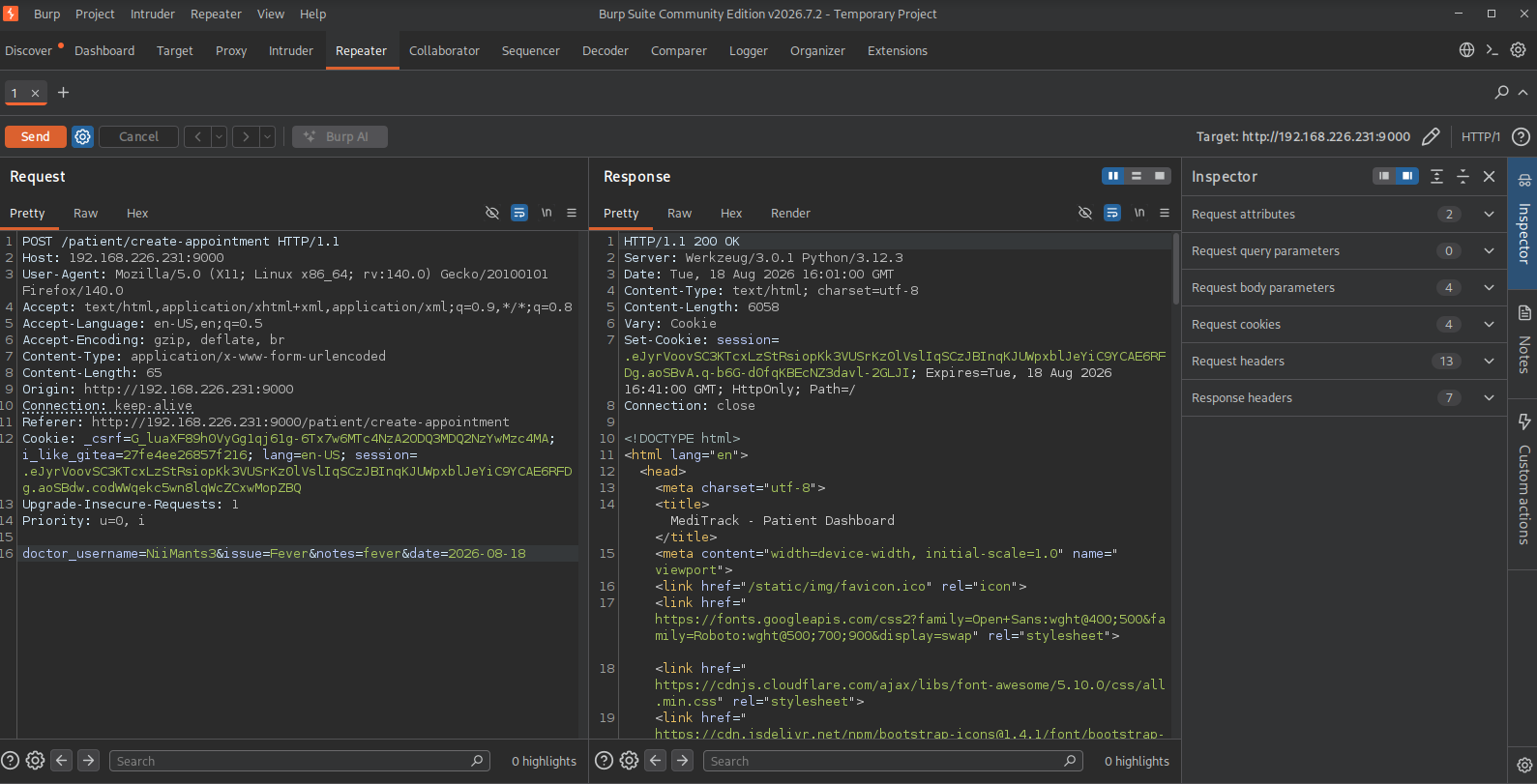Toggle show newline characters in Response

click(1139, 213)
